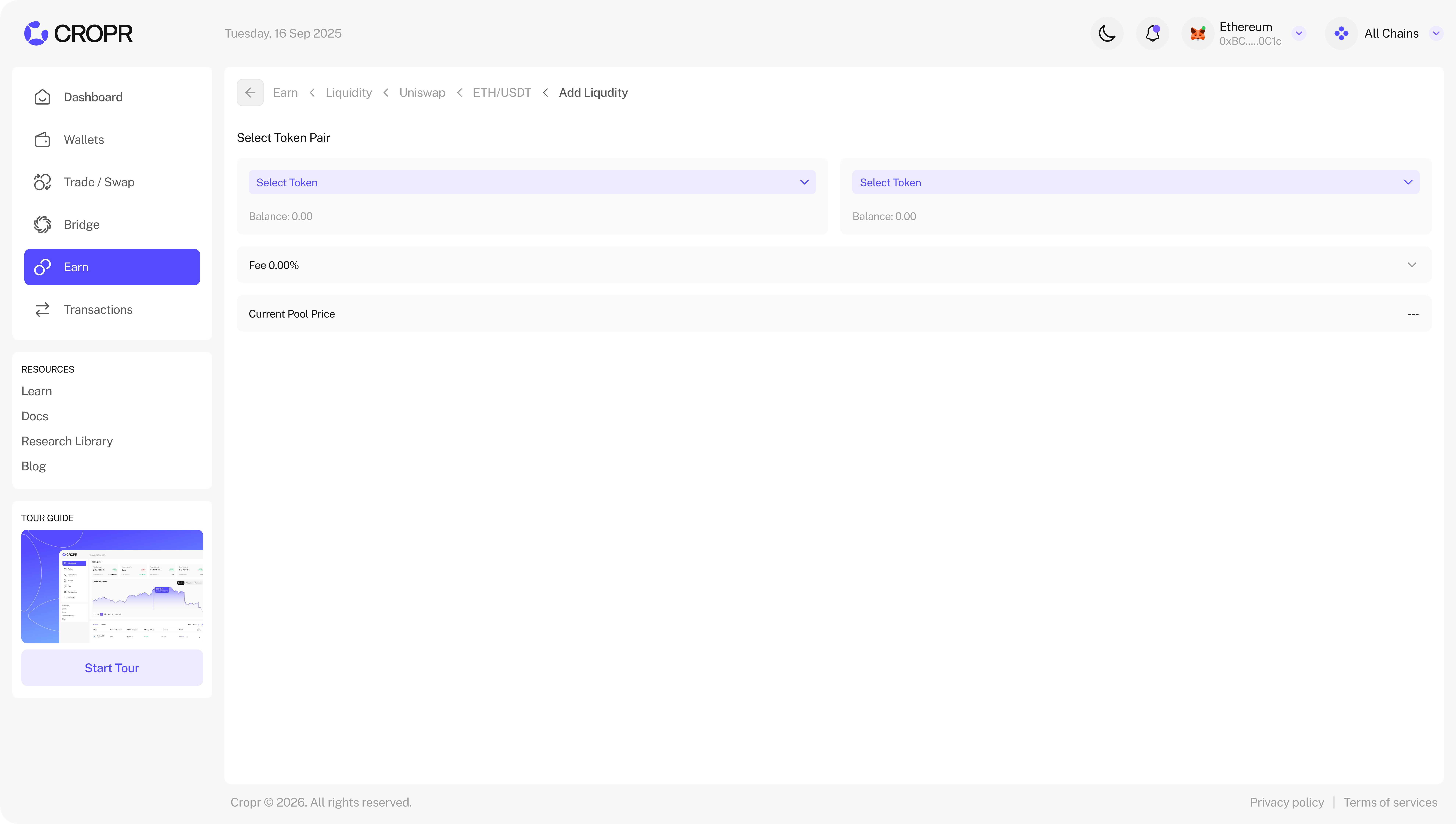Click the Ethereum wallet address 0xBC.....0C1c
This screenshot has height=824, width=1456.
(x=1250, y=41)
